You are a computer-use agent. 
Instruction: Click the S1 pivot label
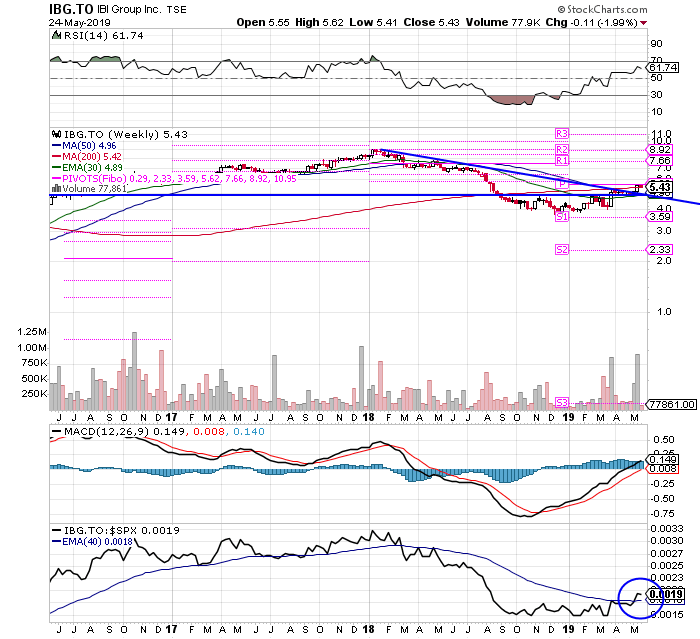pyautogui.click(x=562, y=217)
